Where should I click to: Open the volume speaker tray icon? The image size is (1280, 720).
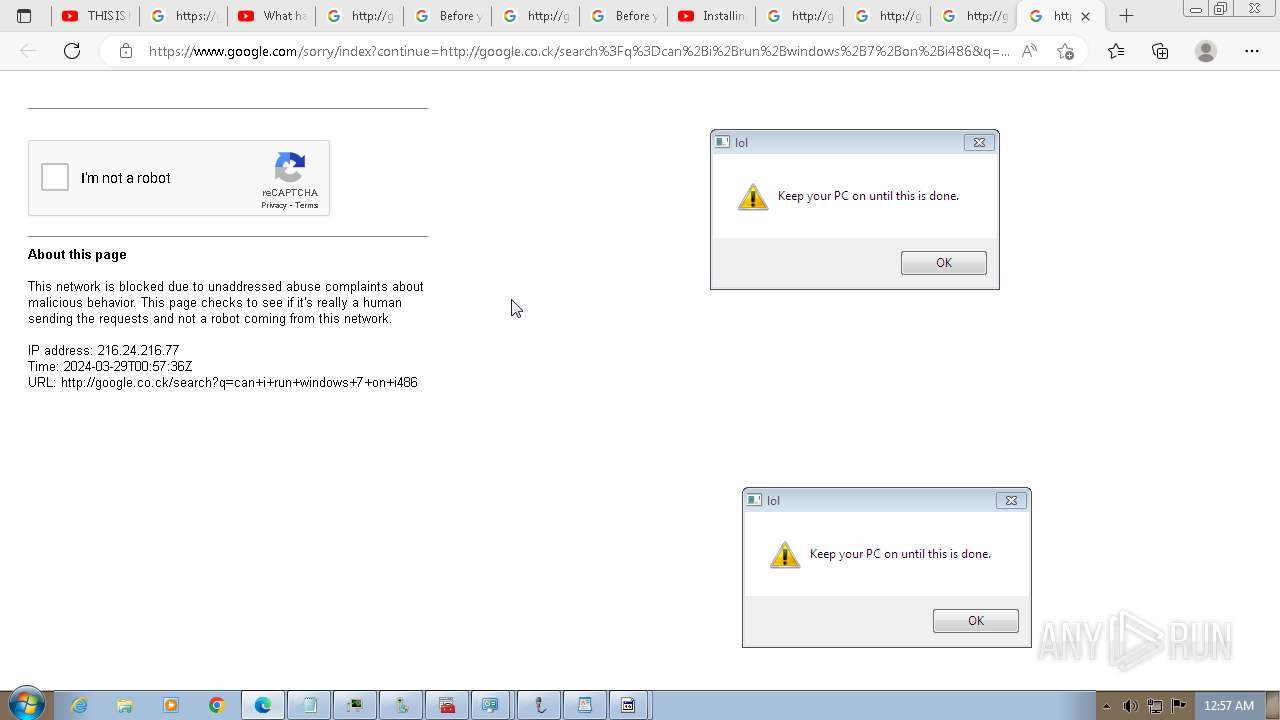tap(1131, 706)
